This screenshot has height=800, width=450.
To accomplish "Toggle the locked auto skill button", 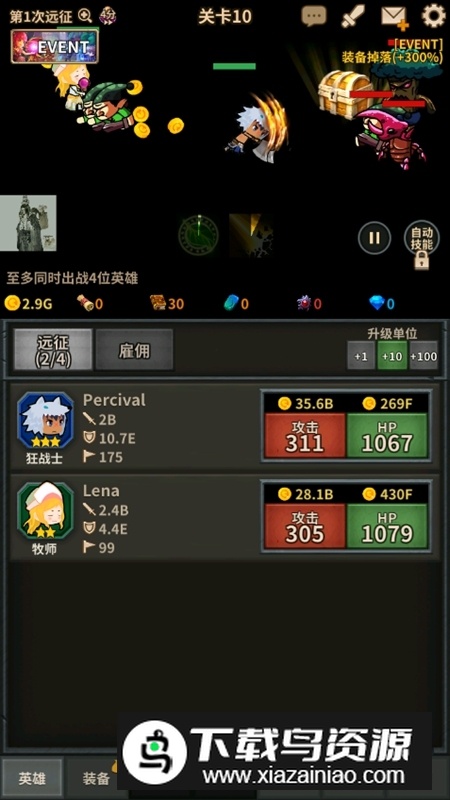I will [421, 243].
